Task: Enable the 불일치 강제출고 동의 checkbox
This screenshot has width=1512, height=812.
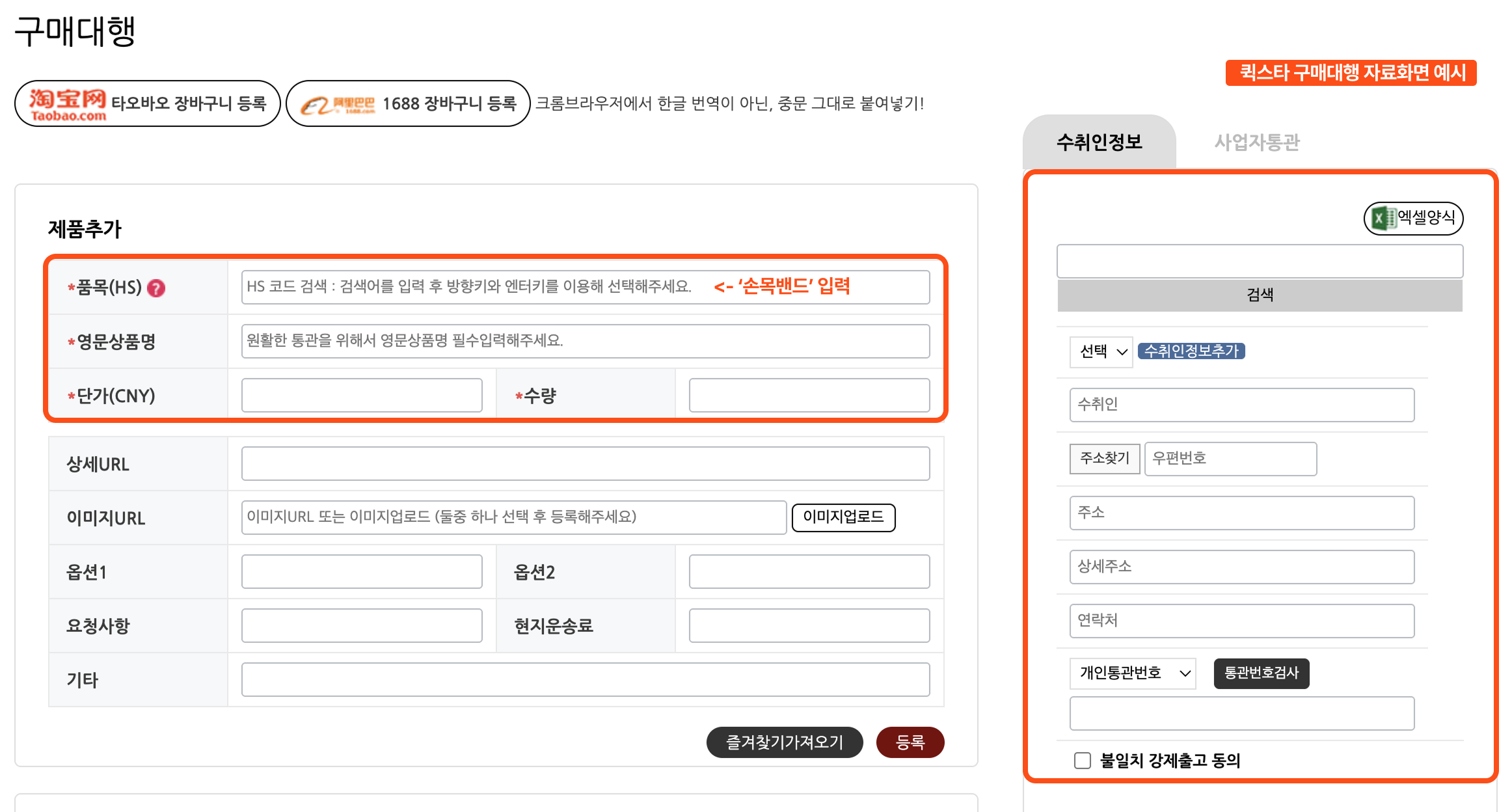Action: click(1082, 759)
